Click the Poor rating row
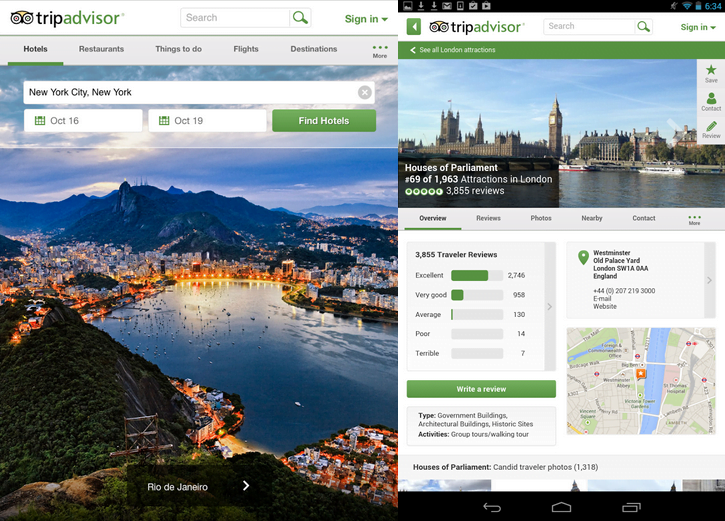The width and height of the screenshot is (725, 521). pos(470,334)
